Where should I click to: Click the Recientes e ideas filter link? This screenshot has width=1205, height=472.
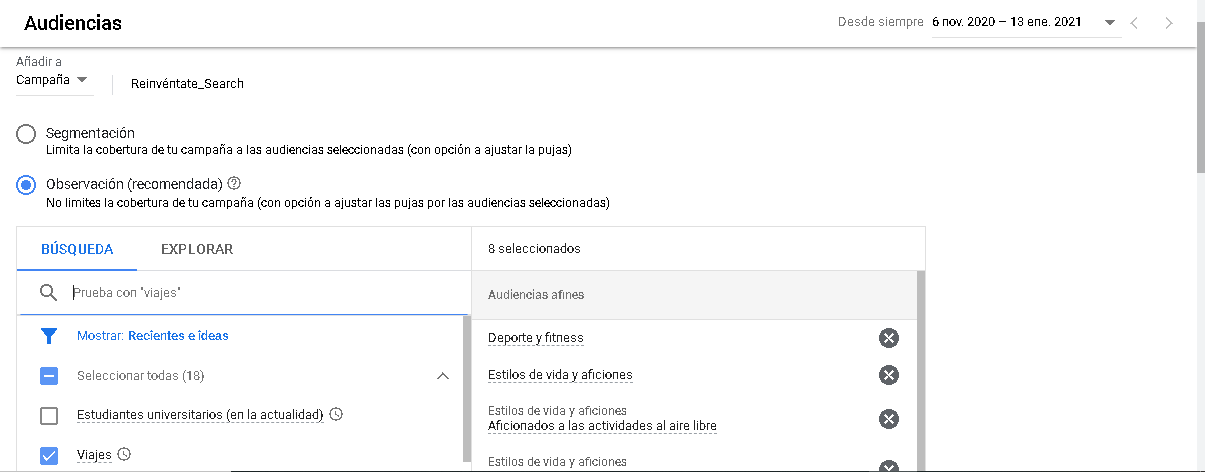(178, 336)
